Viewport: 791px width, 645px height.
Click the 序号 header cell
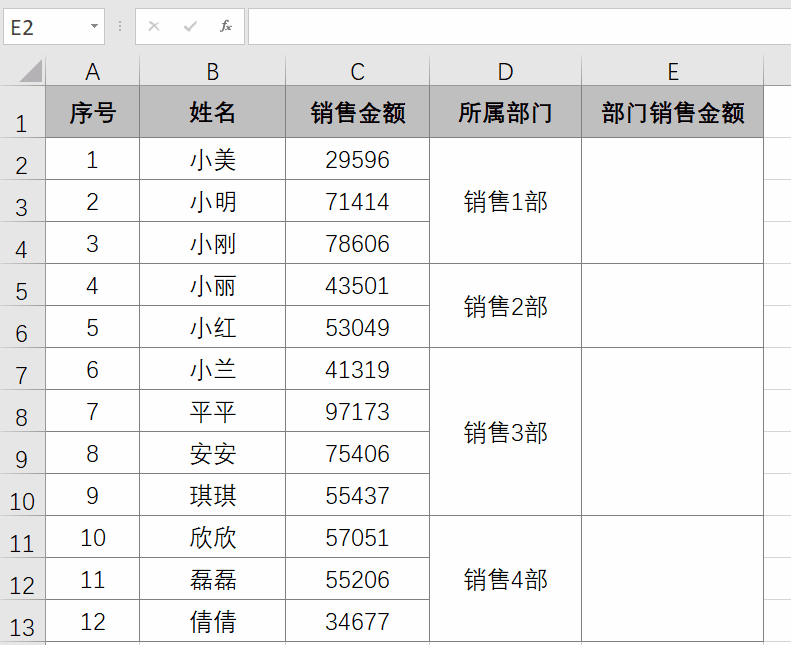click(92, 112)
